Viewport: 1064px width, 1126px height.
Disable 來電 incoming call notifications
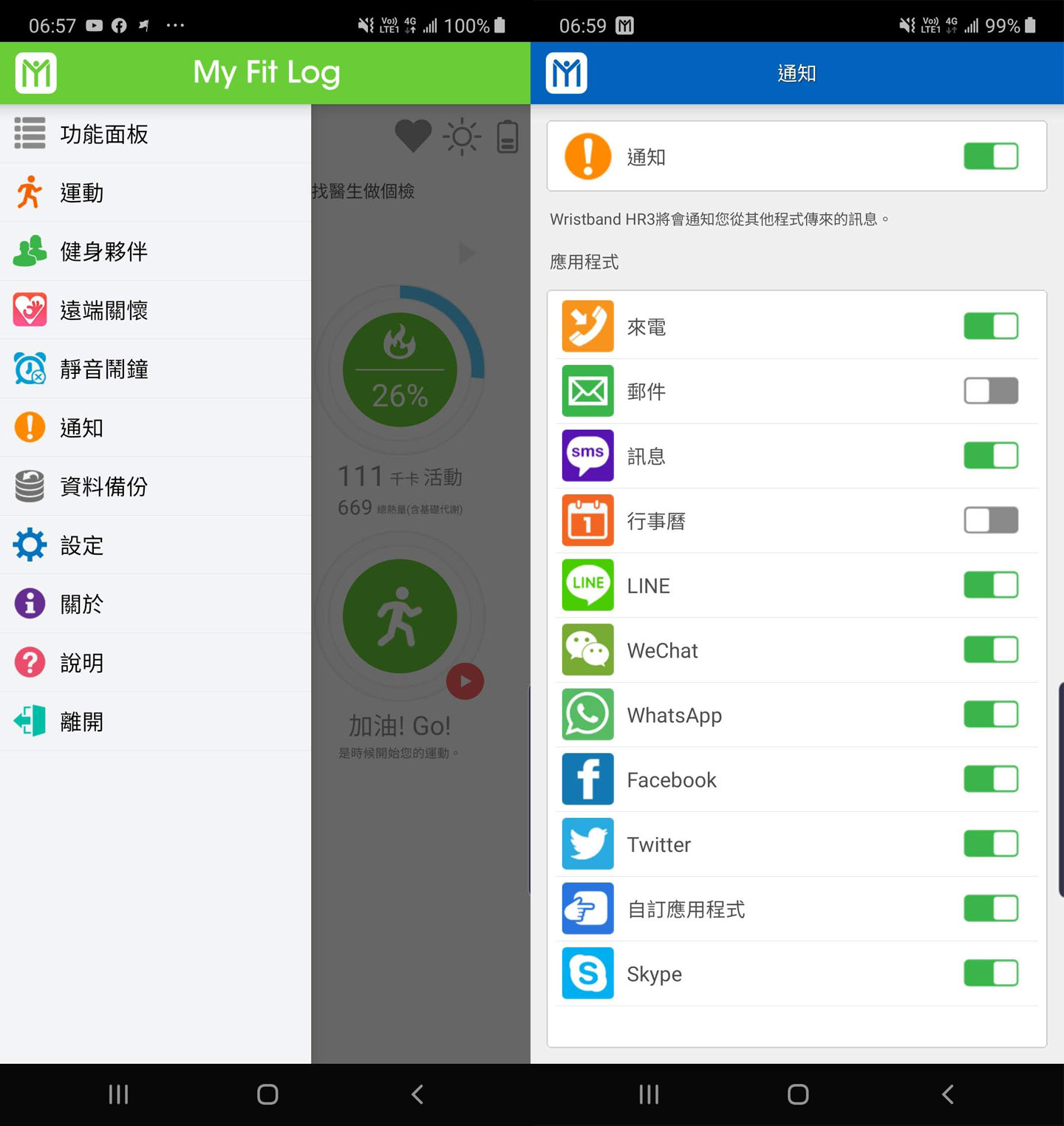(x=991, y=327)
